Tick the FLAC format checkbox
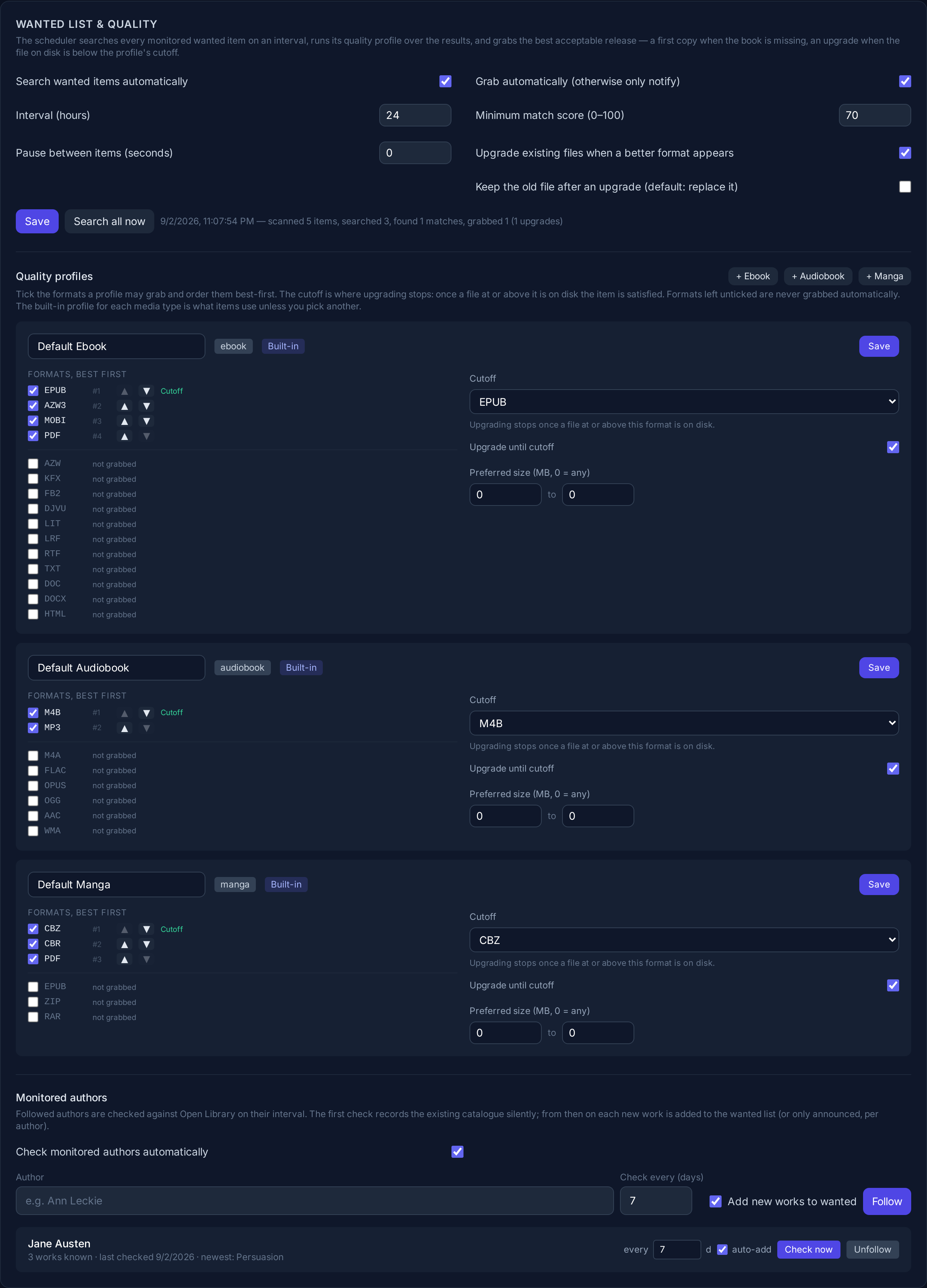927x1288 pixels. (33, 770)
